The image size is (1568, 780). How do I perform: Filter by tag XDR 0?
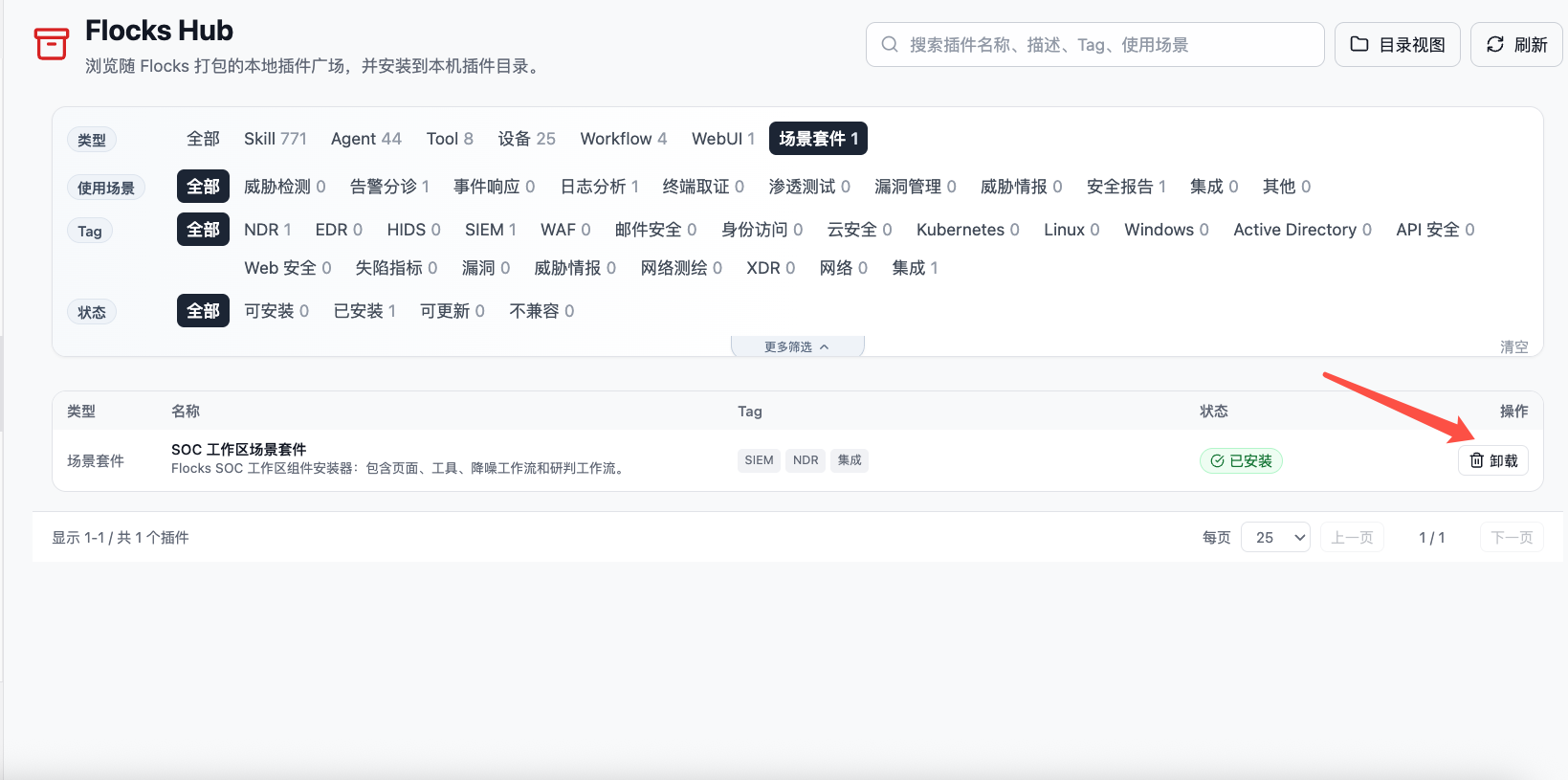click(770, 268)
